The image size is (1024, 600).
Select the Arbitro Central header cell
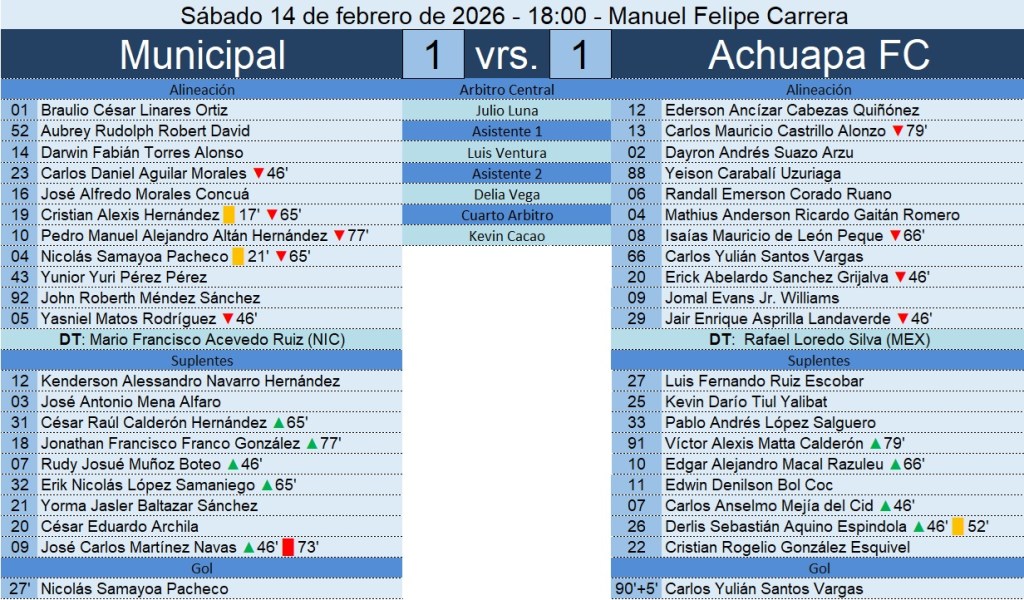pos(506,90)
